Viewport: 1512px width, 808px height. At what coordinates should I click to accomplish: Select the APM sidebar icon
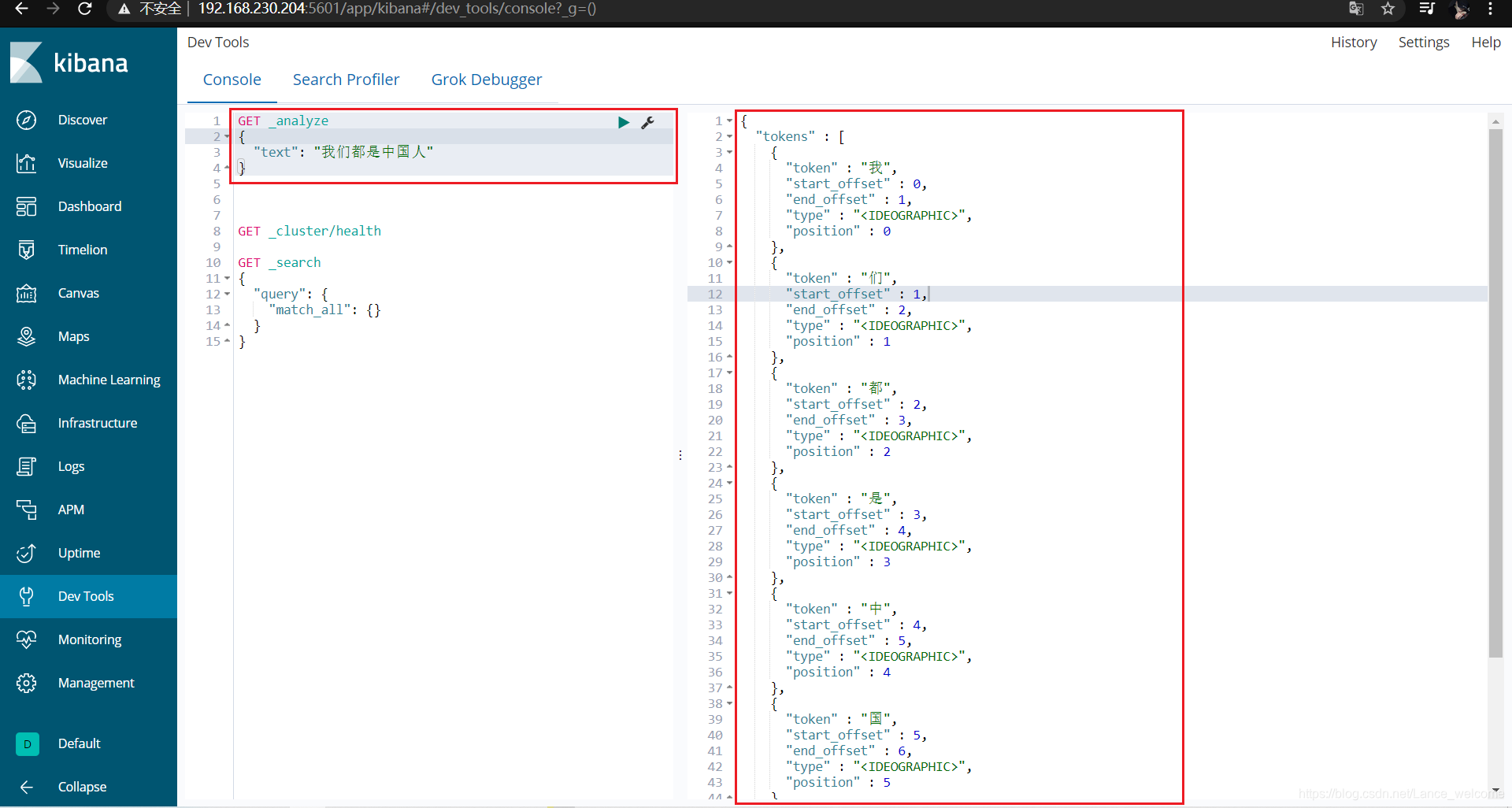point(71,510)
